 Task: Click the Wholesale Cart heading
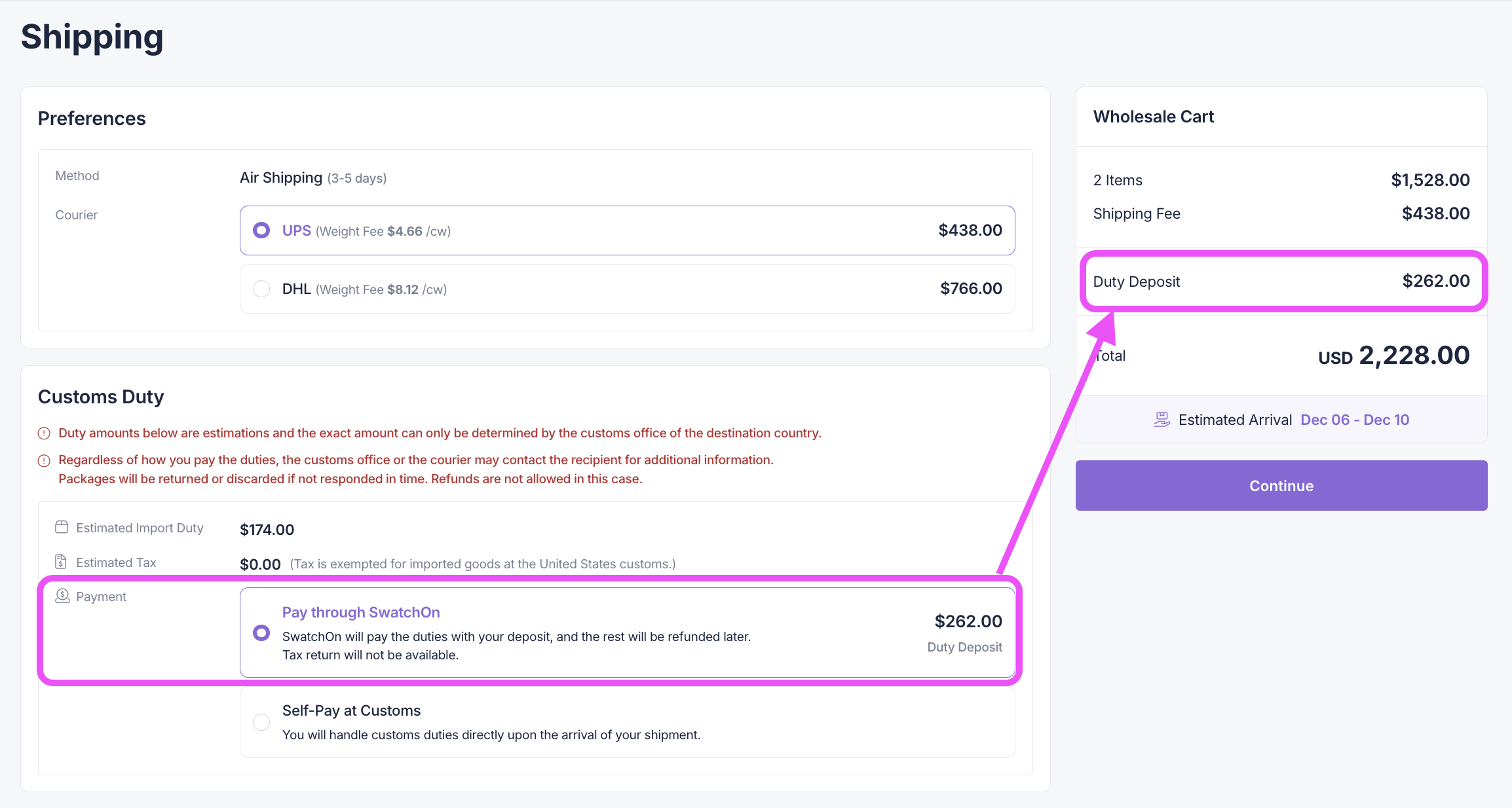click(1154, 117)
